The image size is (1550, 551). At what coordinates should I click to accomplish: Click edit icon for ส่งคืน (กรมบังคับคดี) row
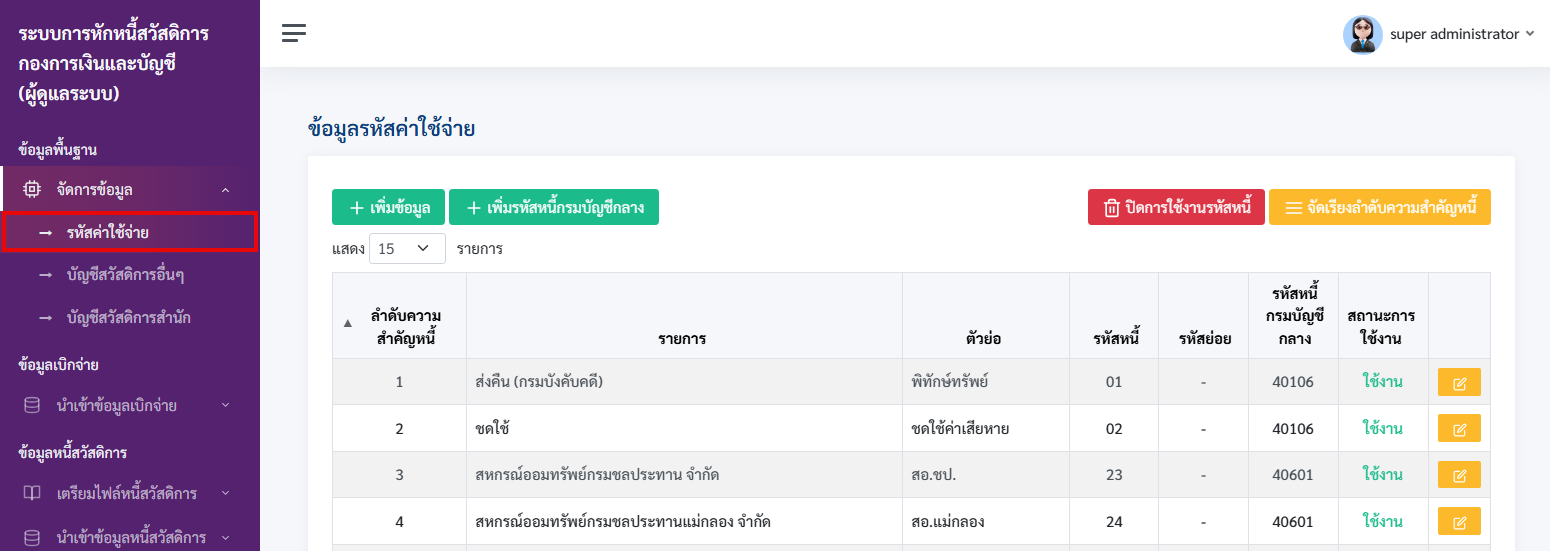click(1459, 382)
